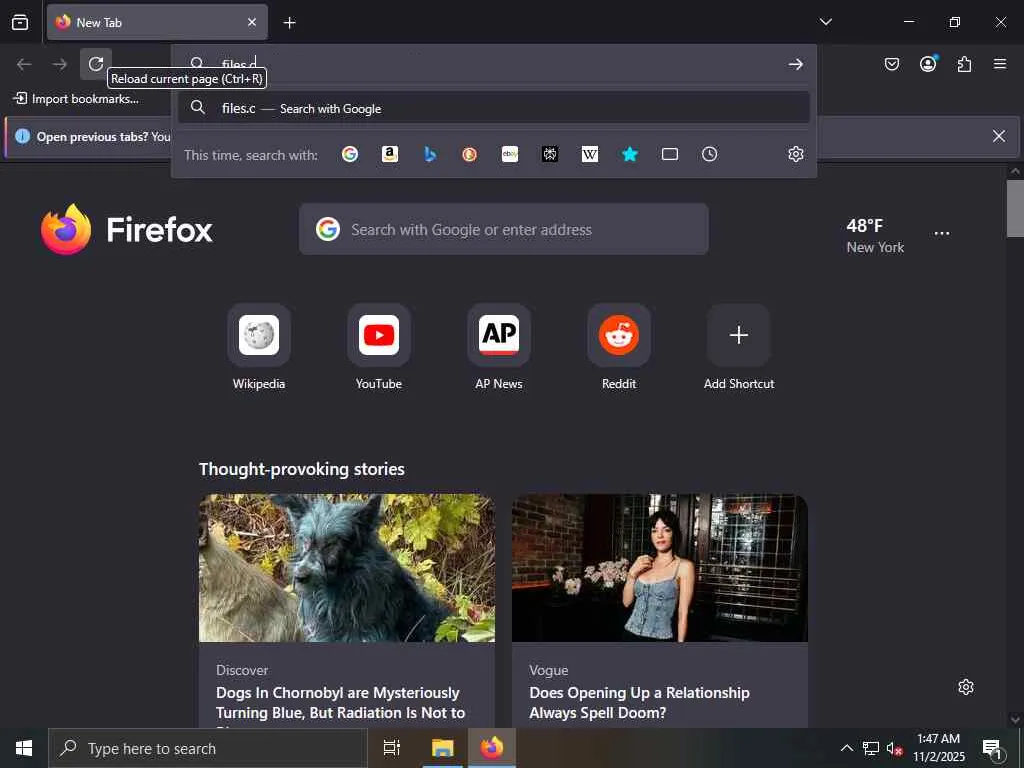Reload the current page
Image resolution: width=1024 pixels, height=768 pixels.
96,64
